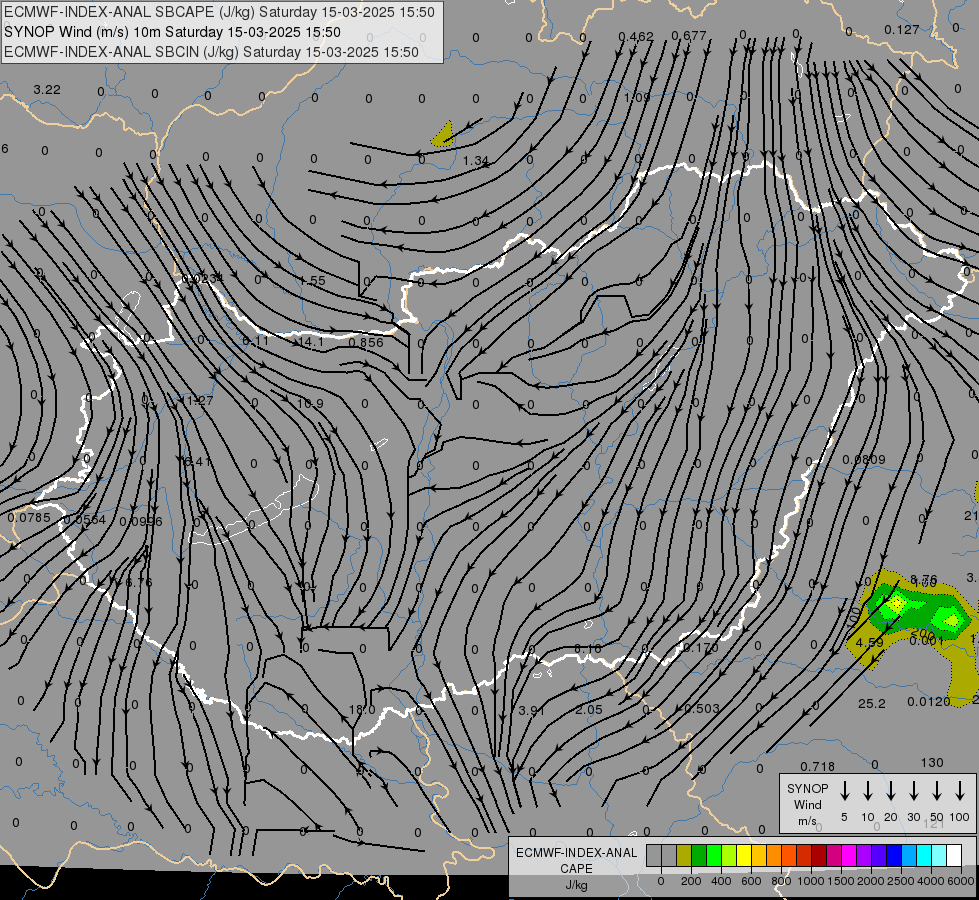
Task: Click the grid value 3.91
Action: pos(531,710)
